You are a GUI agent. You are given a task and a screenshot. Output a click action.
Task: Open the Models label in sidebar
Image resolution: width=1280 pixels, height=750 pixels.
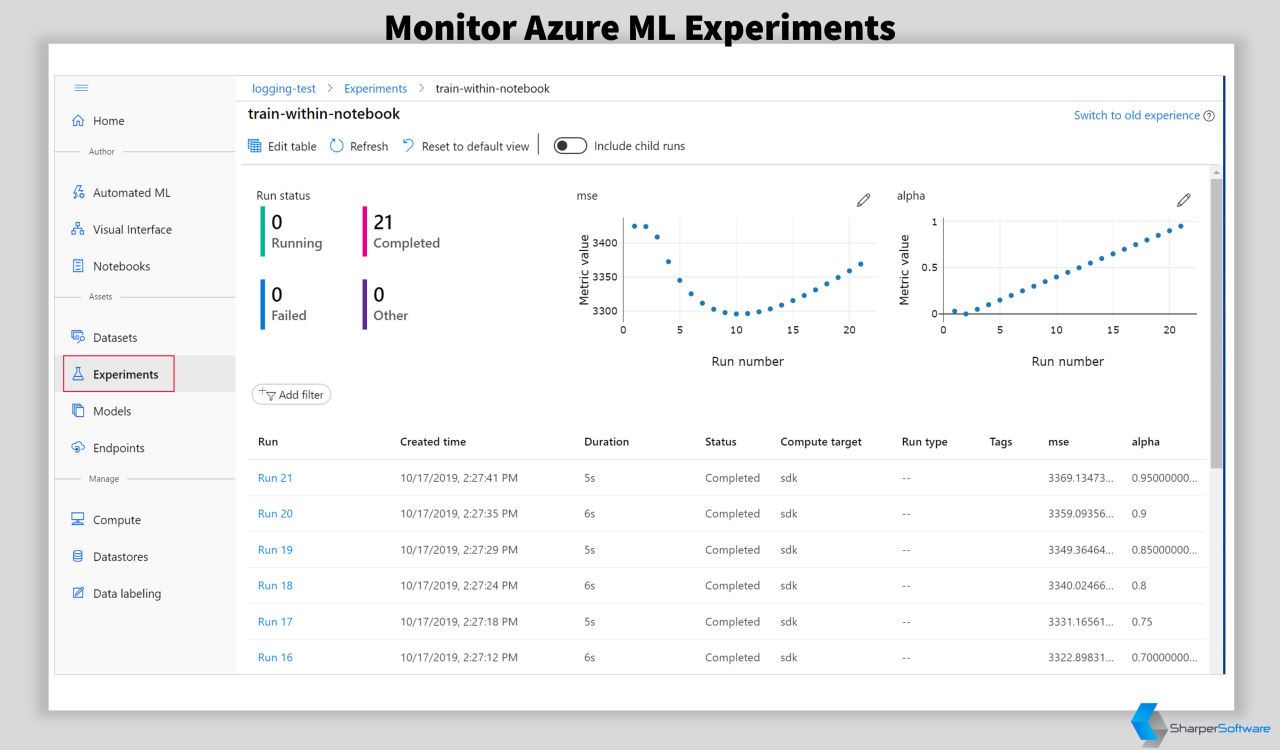pyautogui.click(x=112, y=411)
